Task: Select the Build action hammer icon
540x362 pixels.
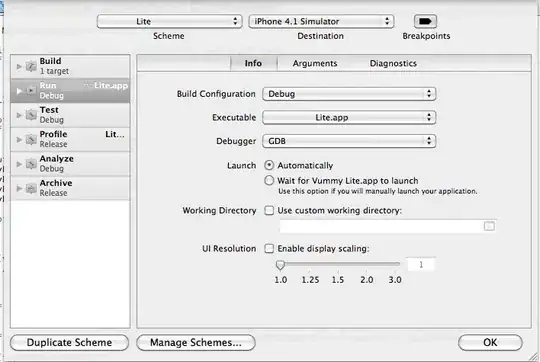Action: (31, 66)
